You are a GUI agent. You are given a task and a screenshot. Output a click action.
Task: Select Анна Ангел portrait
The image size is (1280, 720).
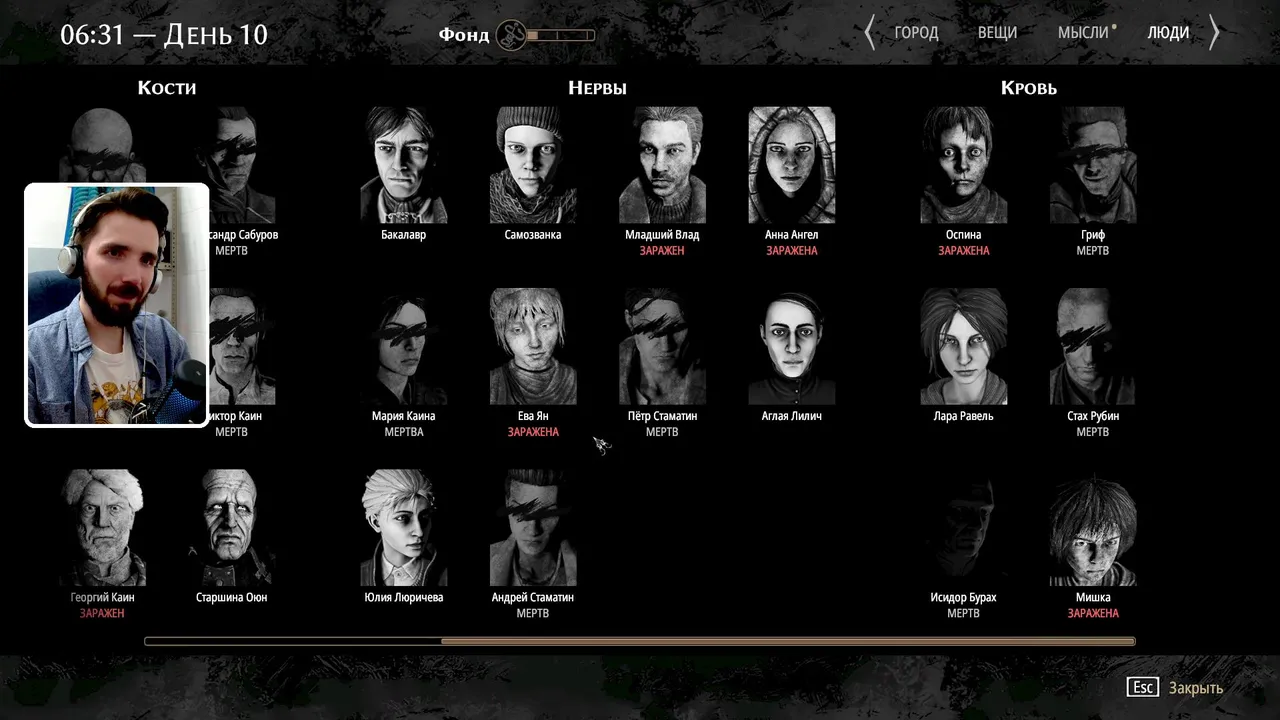pyautogui.click(x=792, y=165)
